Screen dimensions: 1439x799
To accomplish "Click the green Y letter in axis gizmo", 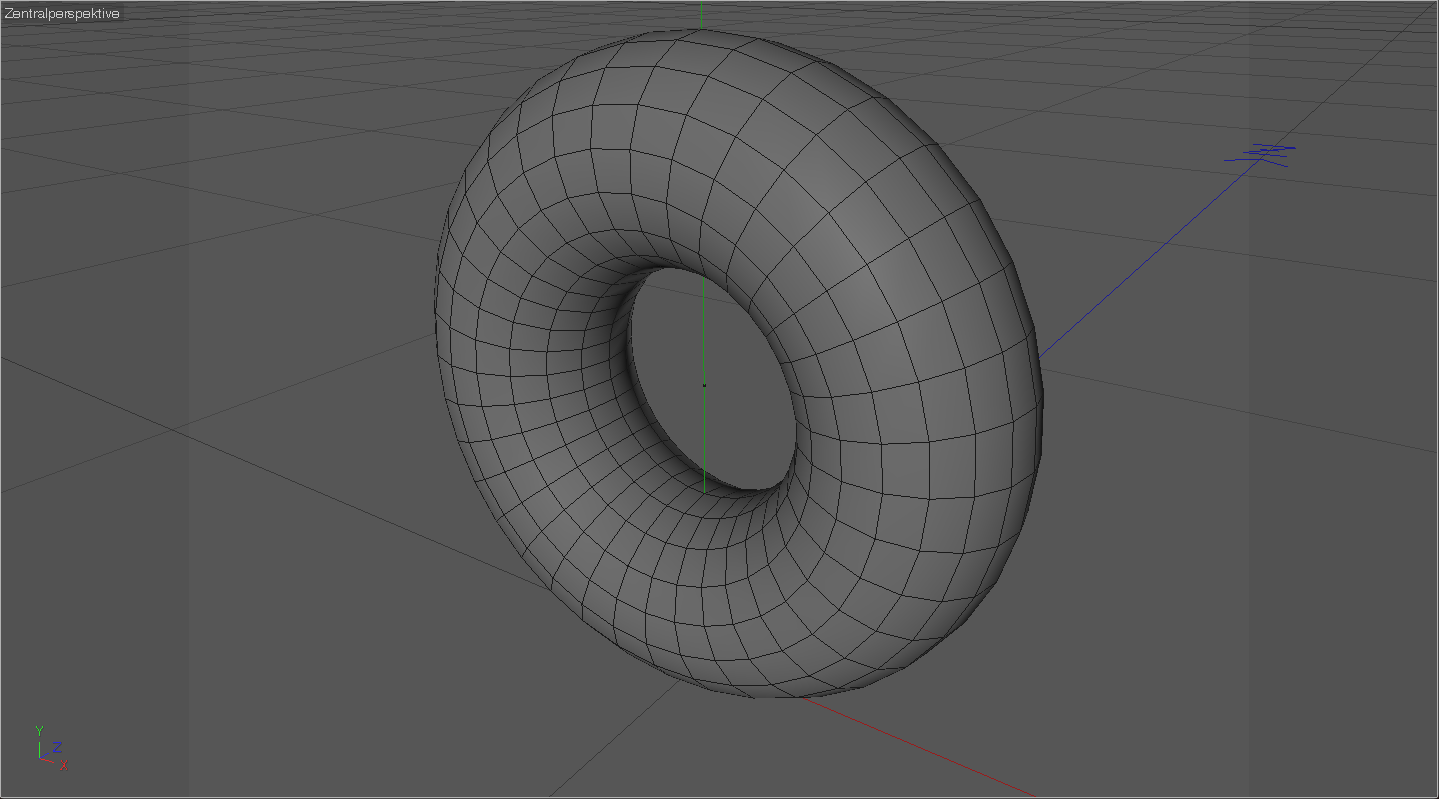I will click(x=39, y=730).
